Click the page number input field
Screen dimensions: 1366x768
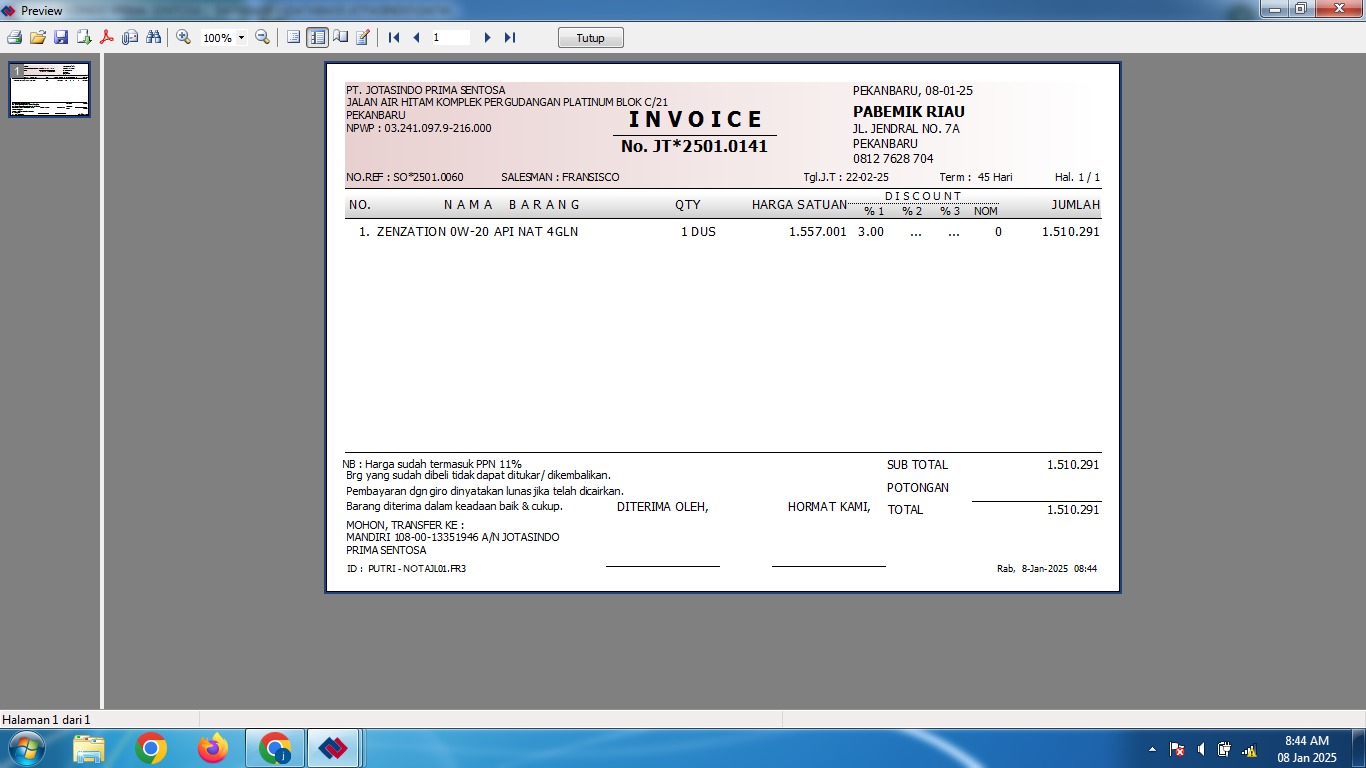tap(450, 37)
